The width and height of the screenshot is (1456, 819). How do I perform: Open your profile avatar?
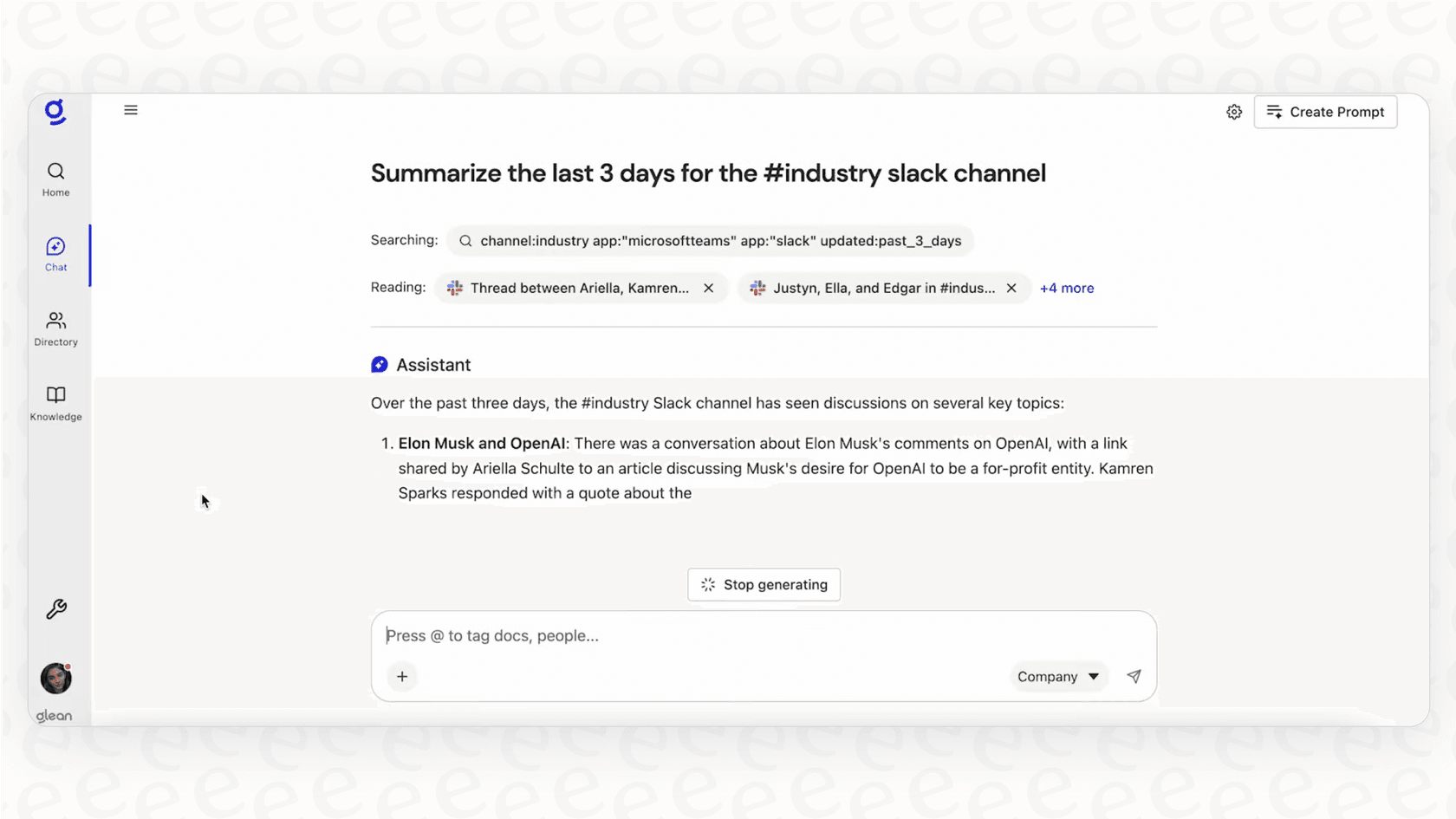[x=55, y=679]
